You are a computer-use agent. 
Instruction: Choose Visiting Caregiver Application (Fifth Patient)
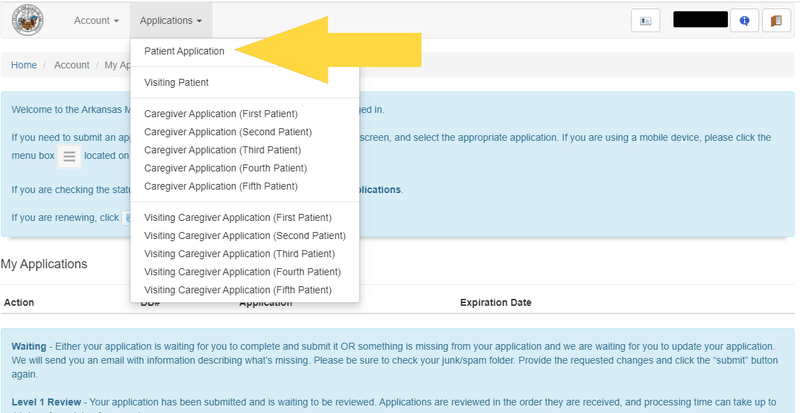(238, 290)
